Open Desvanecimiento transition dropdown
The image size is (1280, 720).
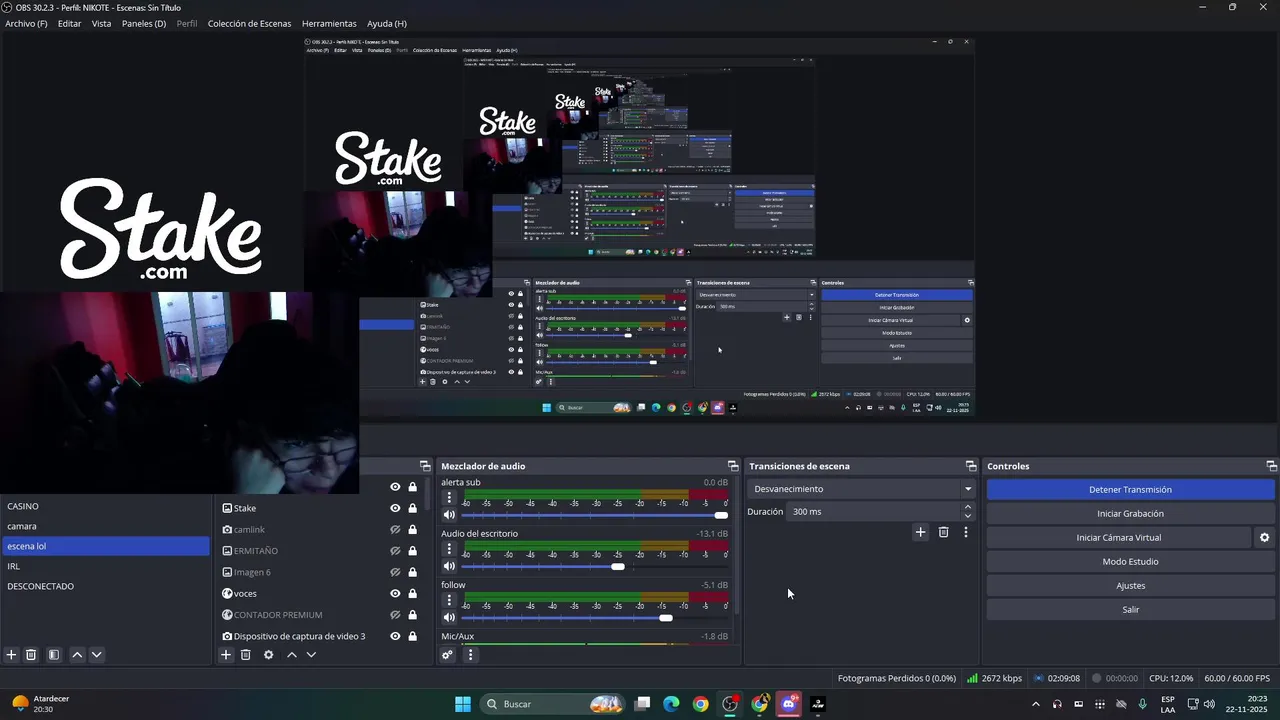[861, 489]
